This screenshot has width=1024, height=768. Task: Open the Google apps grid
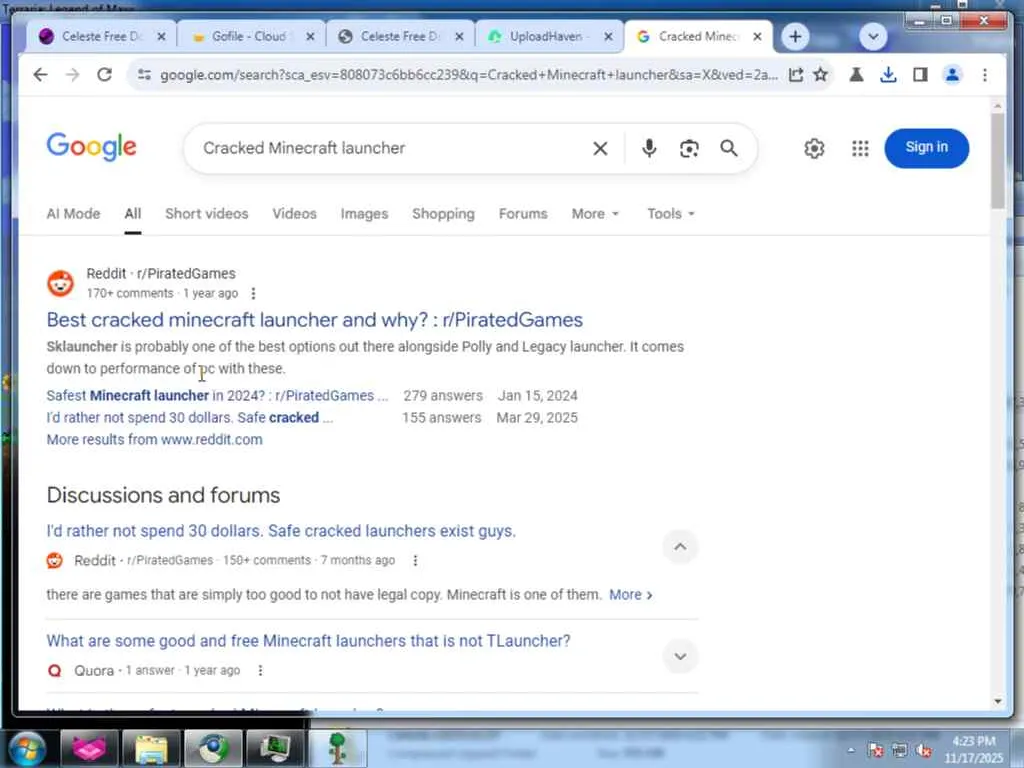pos(860,149)
